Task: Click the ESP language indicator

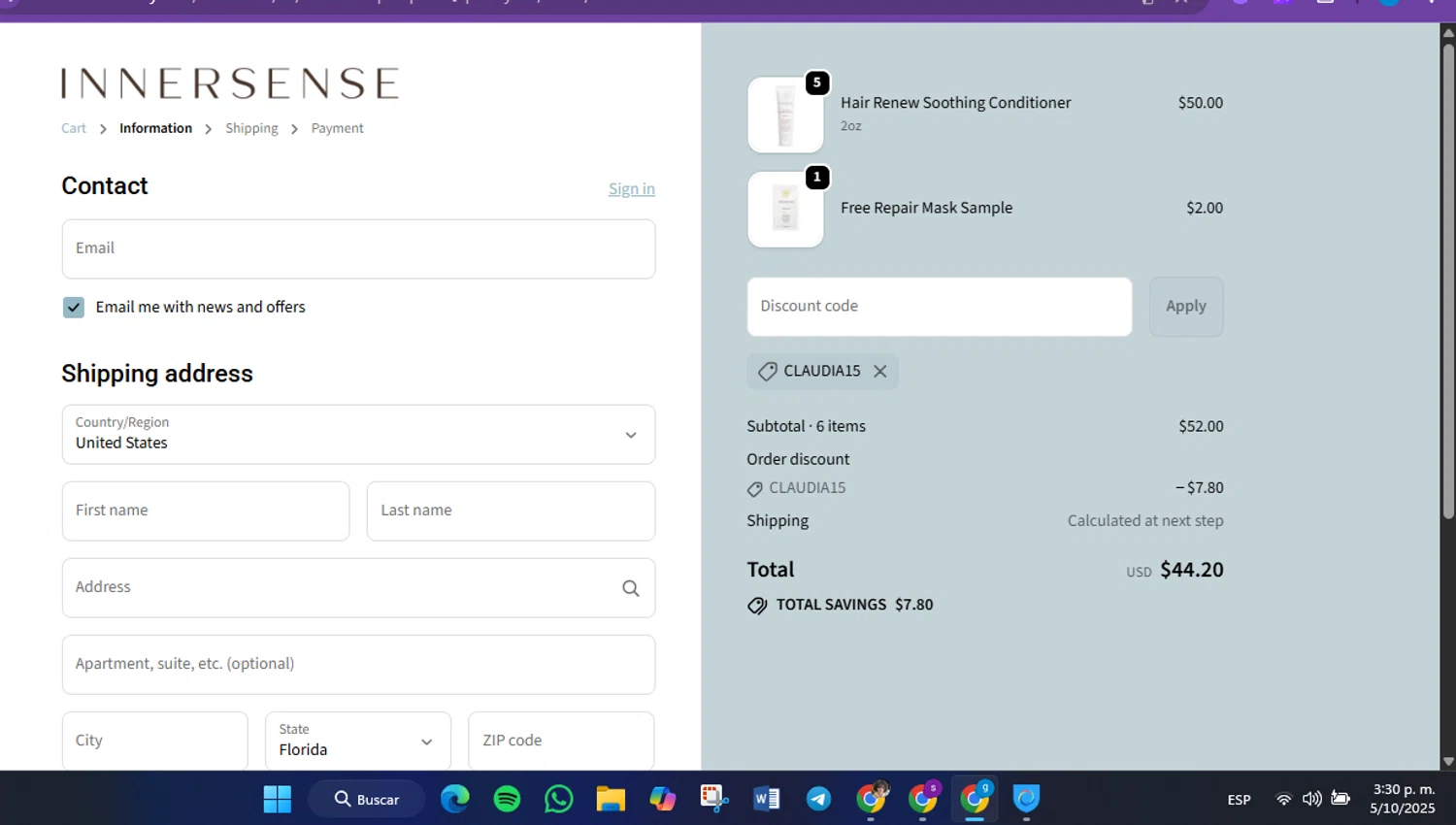Action: pyautogui.click(x=1239, y=800)
